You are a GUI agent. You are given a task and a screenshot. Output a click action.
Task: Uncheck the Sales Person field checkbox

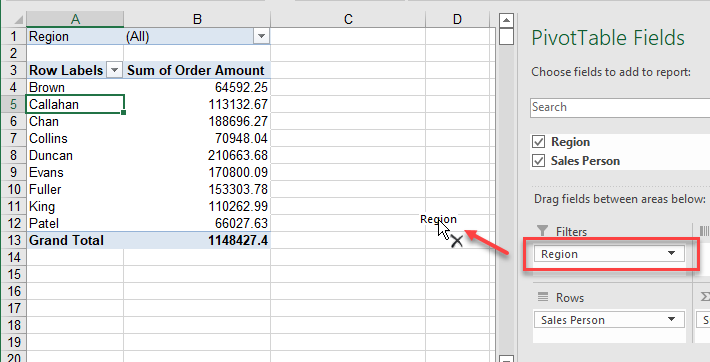(538, 161)
